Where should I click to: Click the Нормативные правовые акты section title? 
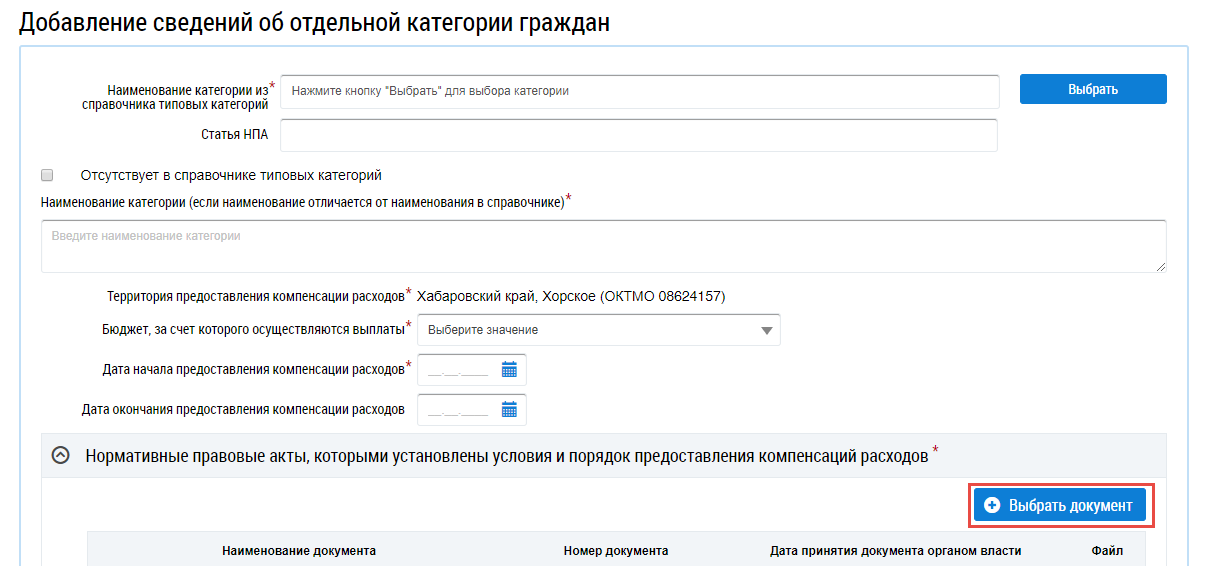click(x=507, y=456)
